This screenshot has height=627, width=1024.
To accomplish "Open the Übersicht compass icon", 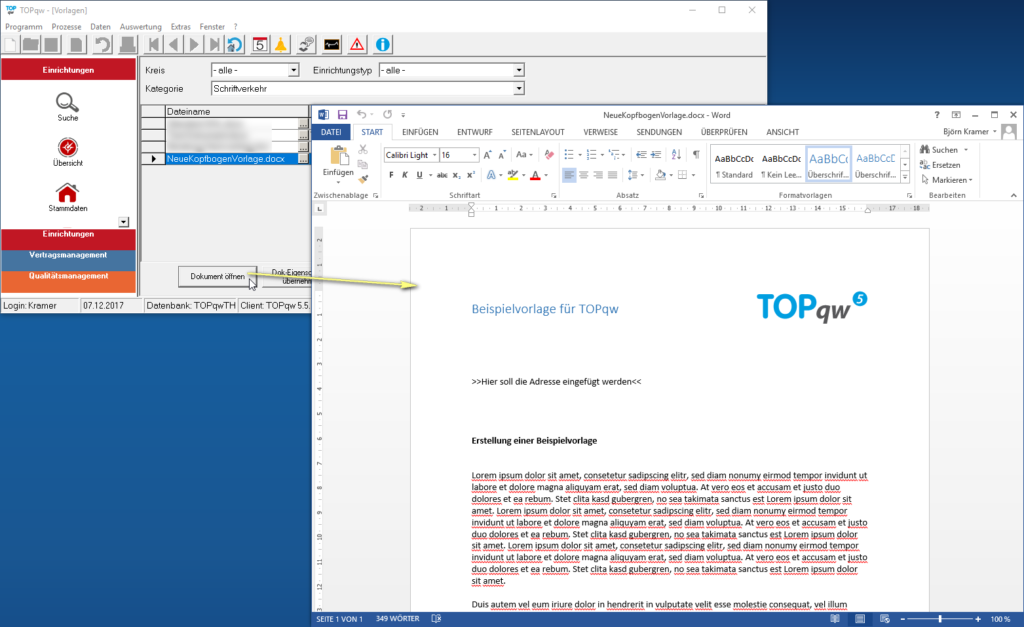I will 67,147.
